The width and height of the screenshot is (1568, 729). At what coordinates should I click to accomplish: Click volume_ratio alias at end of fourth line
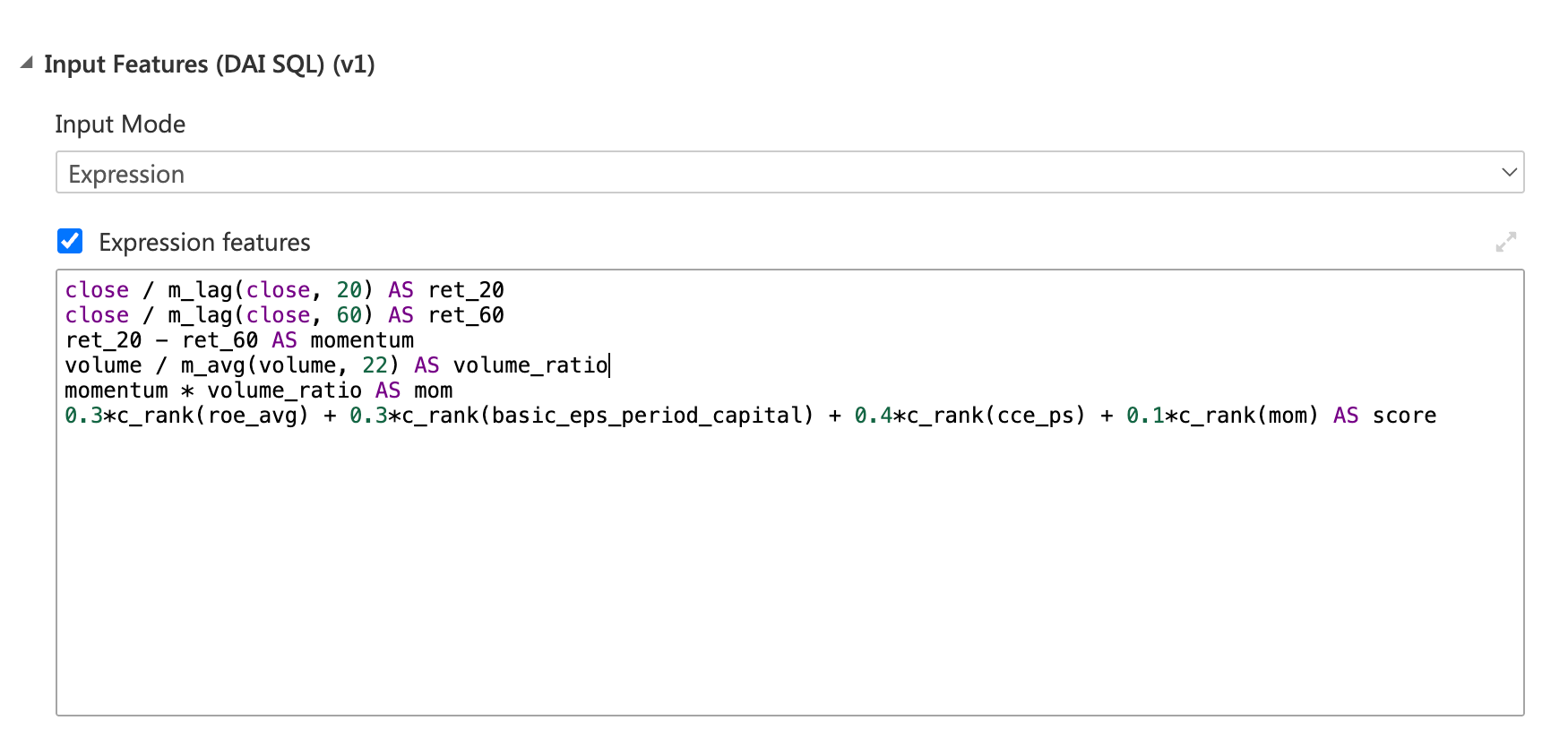(530, 365)
